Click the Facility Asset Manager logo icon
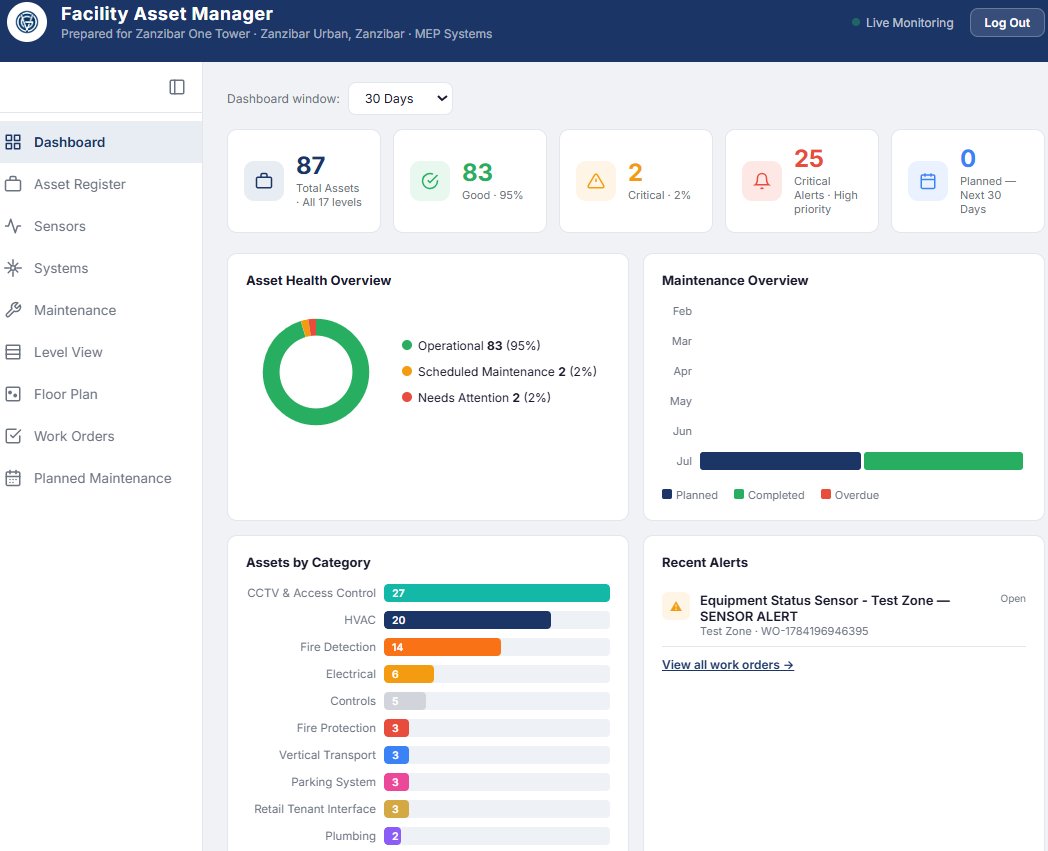 (x=27, y=22)
